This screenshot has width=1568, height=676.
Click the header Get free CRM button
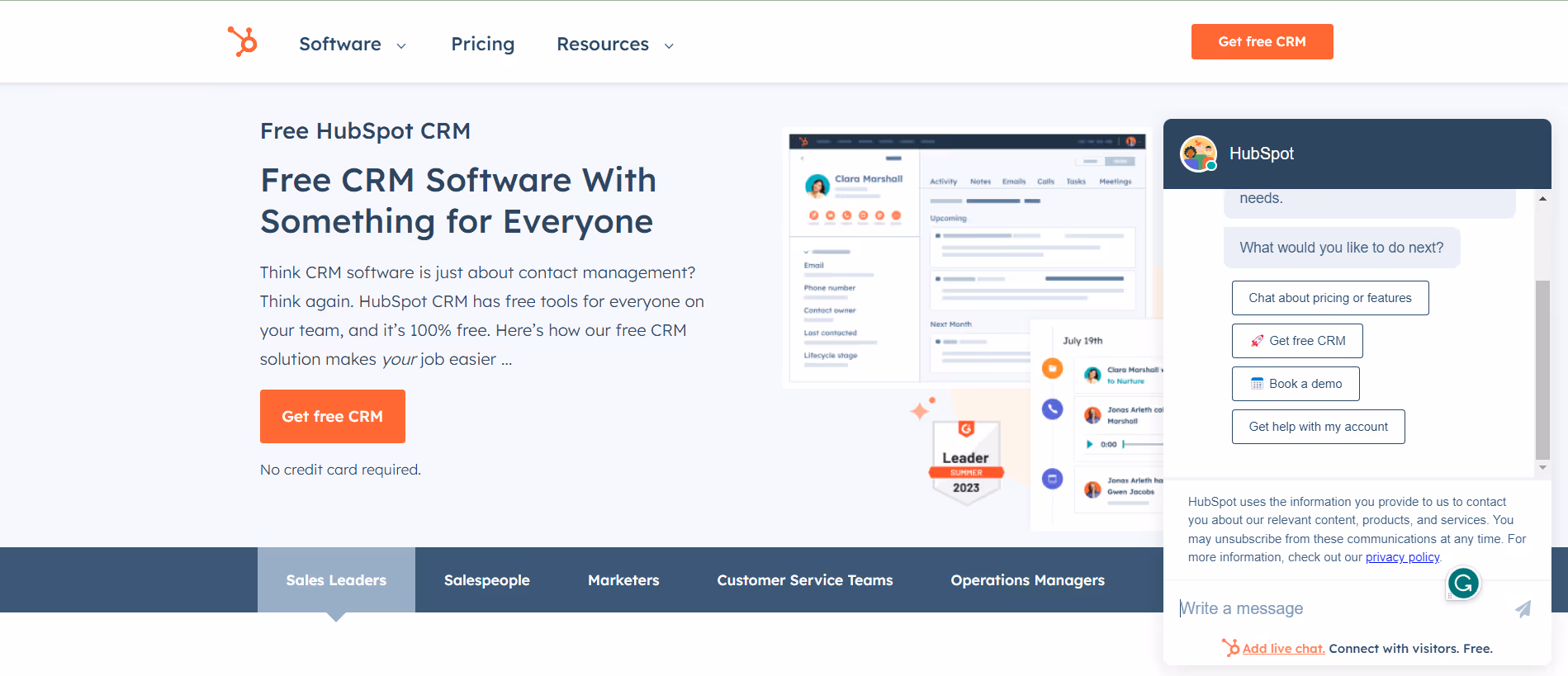point(1262,41)
